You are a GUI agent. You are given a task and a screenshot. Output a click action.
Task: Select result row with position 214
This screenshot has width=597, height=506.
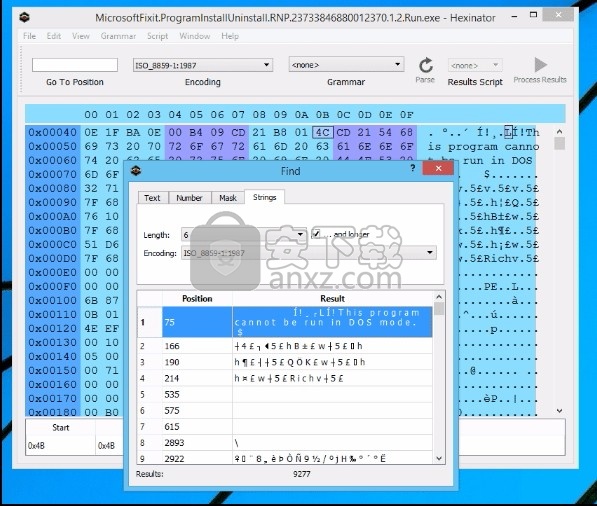tap(285, 378)
